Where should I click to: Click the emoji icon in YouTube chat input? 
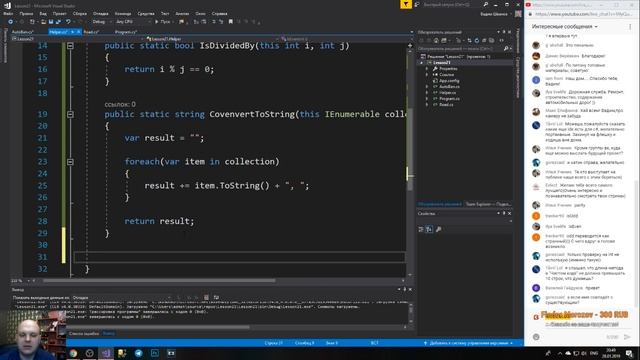pyautogui.click(x=536, y=337)
